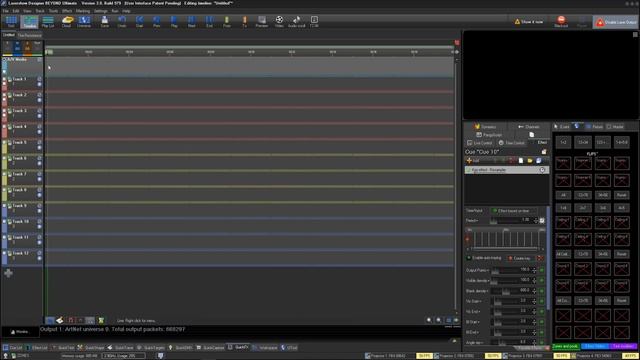Click eraser tool below the timeline
640x360 pixels.
(x=60, y=320)
